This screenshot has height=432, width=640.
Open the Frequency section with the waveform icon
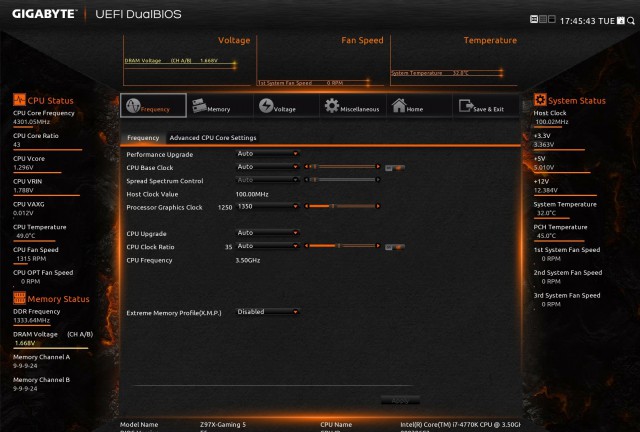click(153, 106)
